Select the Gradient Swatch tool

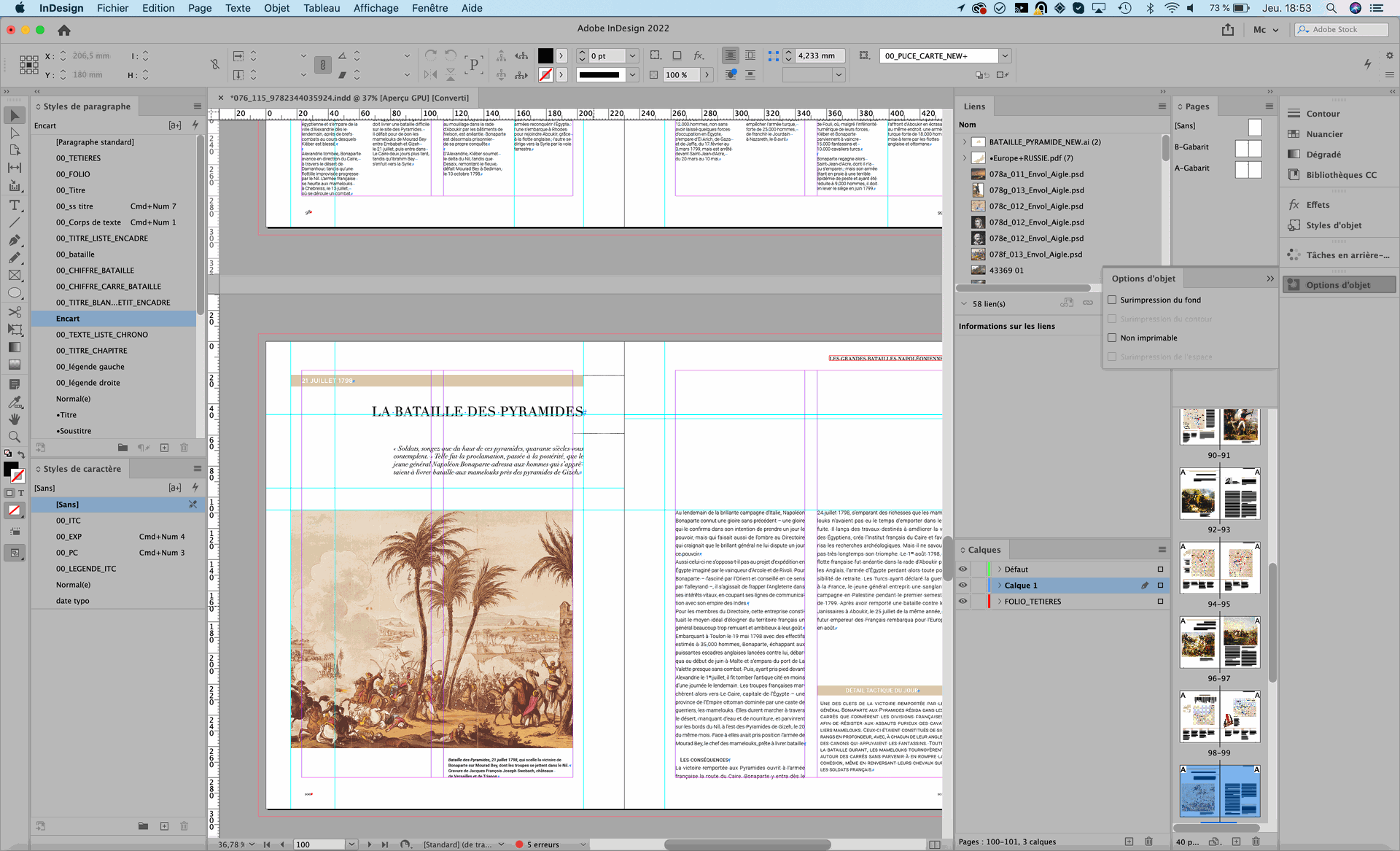tap(15, 347)
